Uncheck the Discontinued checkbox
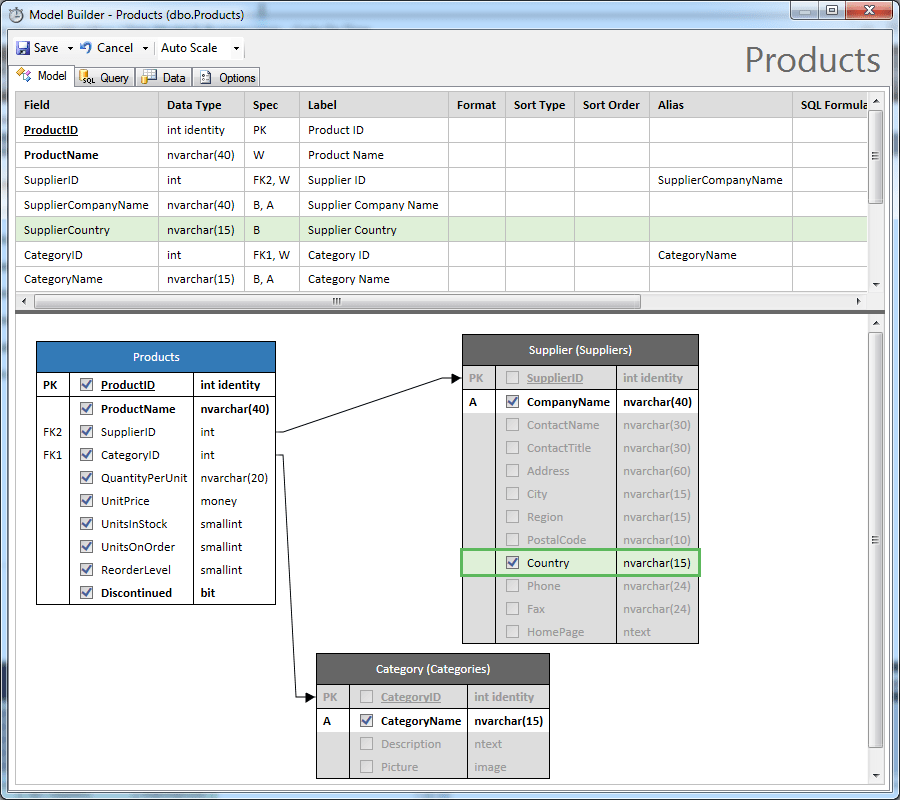The width and height of the screenshot is (900, 800). (x=87, y=592)
